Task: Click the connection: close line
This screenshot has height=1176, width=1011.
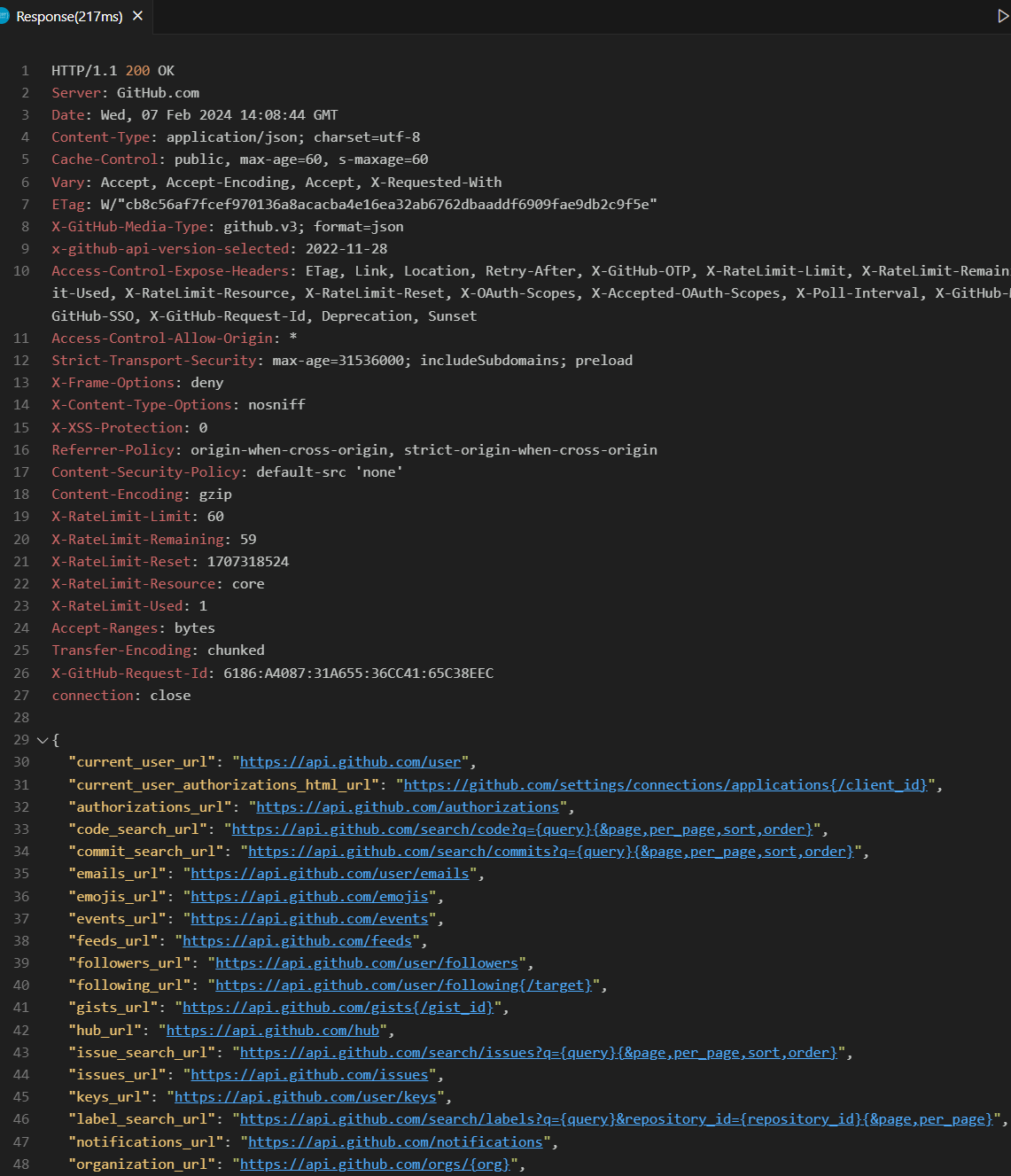Action: tap(121, 696)
